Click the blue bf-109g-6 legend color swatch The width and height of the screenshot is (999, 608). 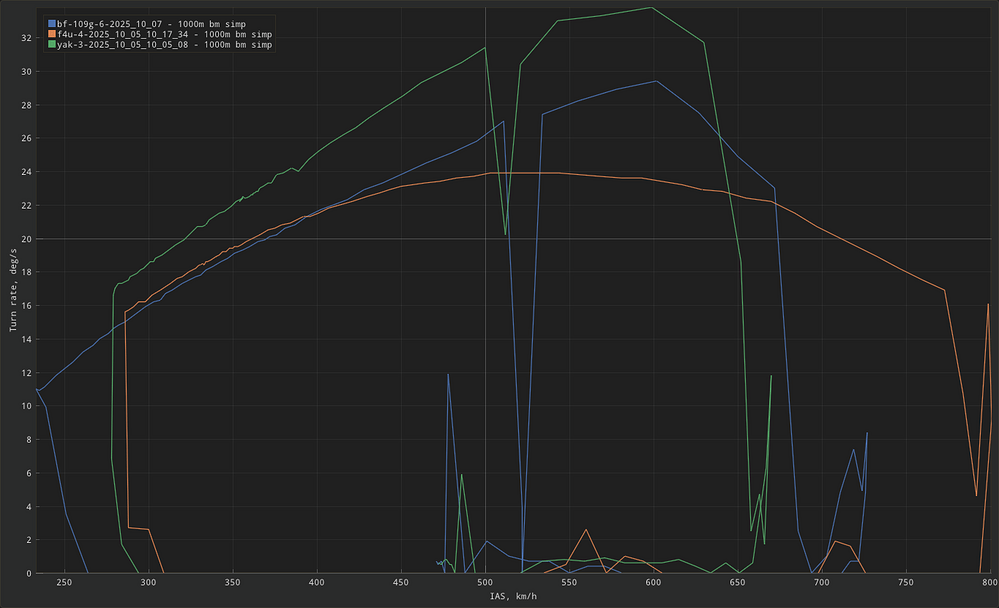coord(50,22)
